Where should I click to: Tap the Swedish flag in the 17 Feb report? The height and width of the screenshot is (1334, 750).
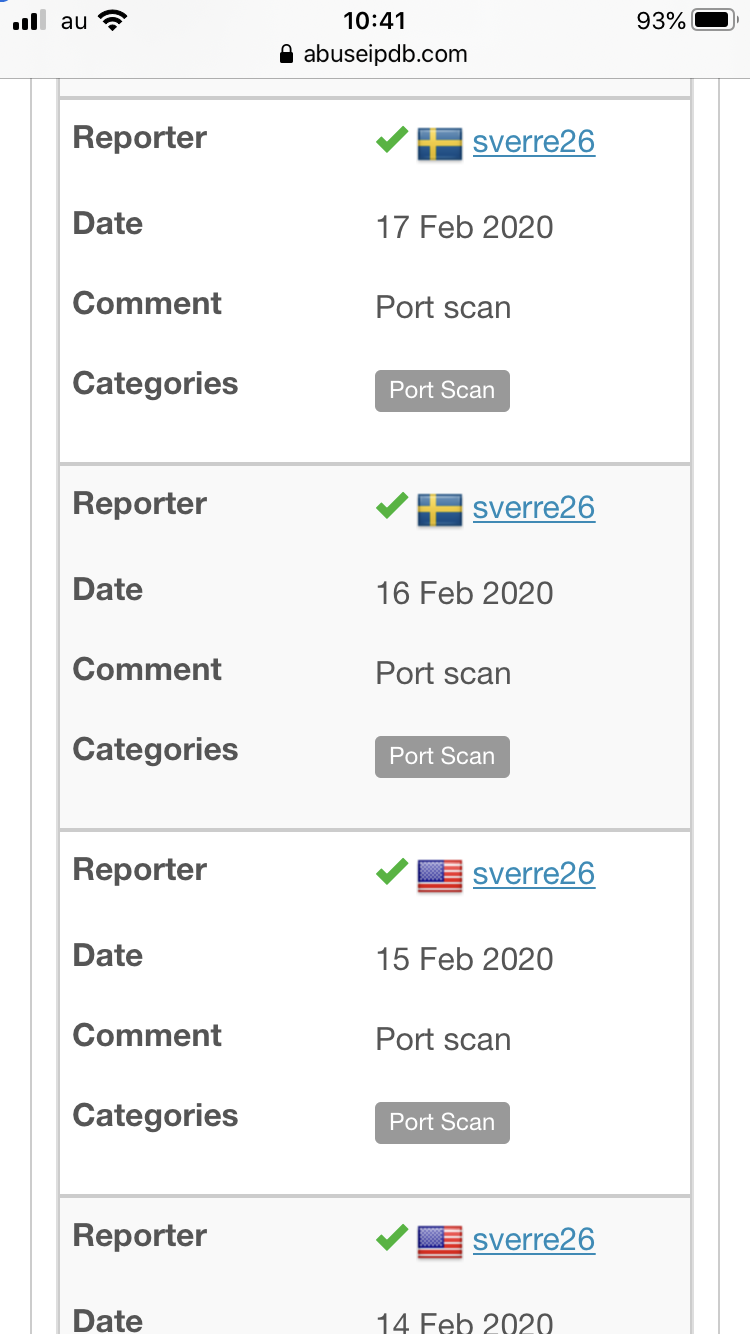point(439,144)
